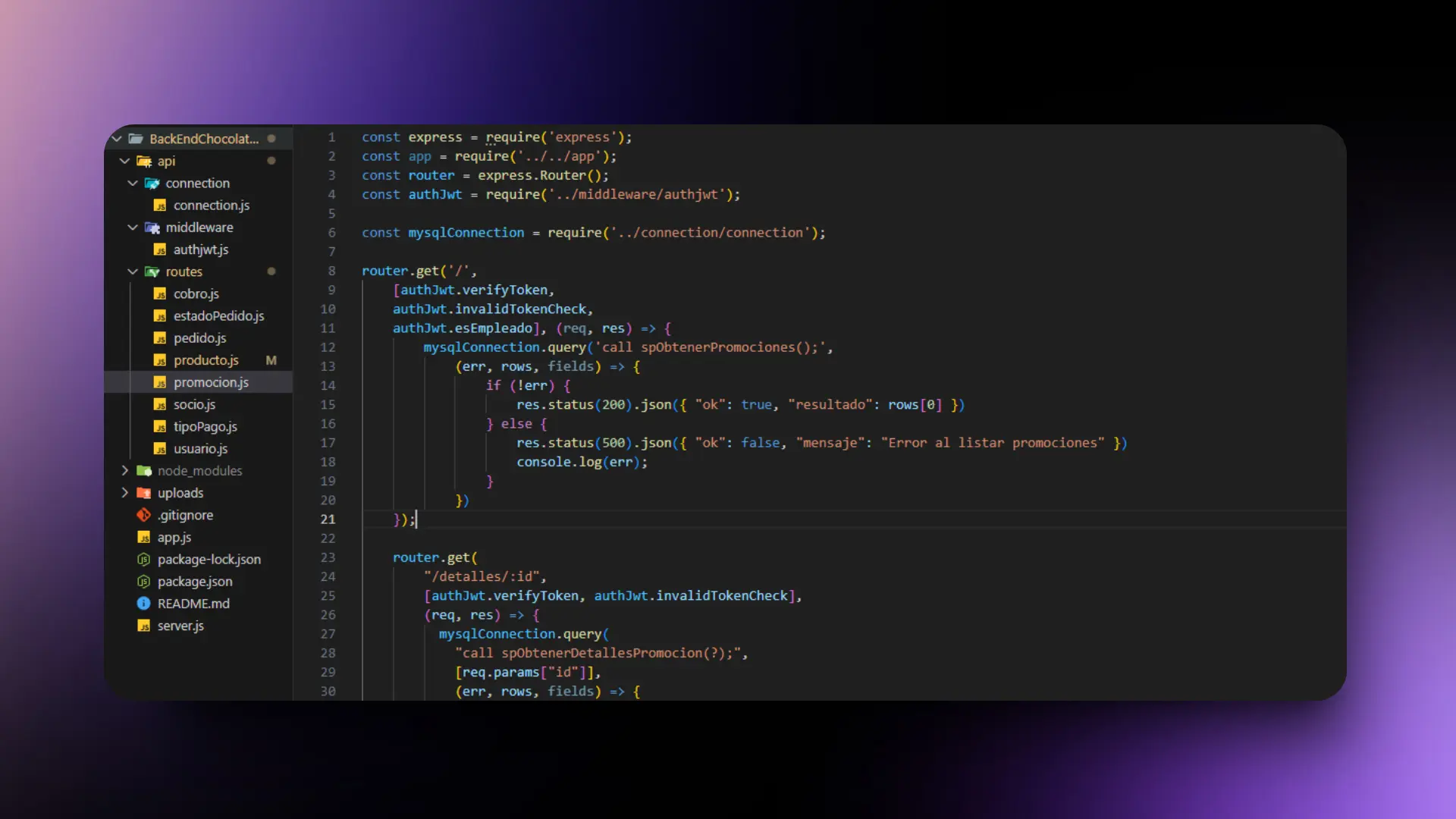This screenshot has height=819, width=1456.
Task: Open usuario.js file
Action: 201,449
